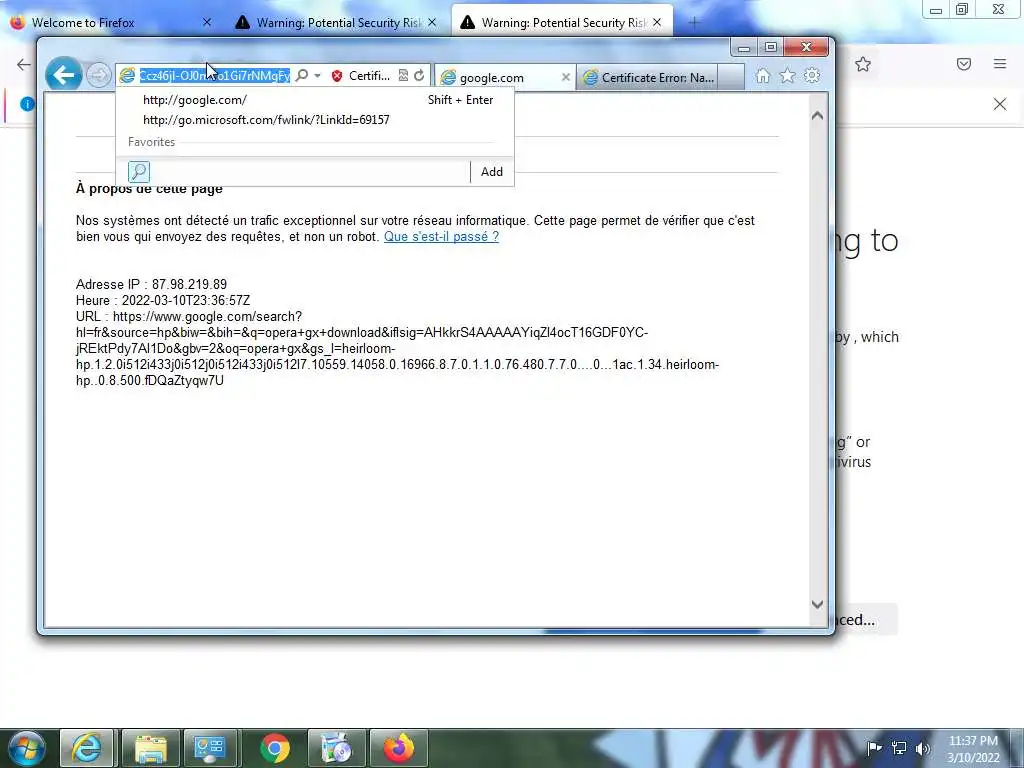Switch to the Welcome to Firefox tab
The width and height of the screenshot is (1024, 768).
coord(111,23)
